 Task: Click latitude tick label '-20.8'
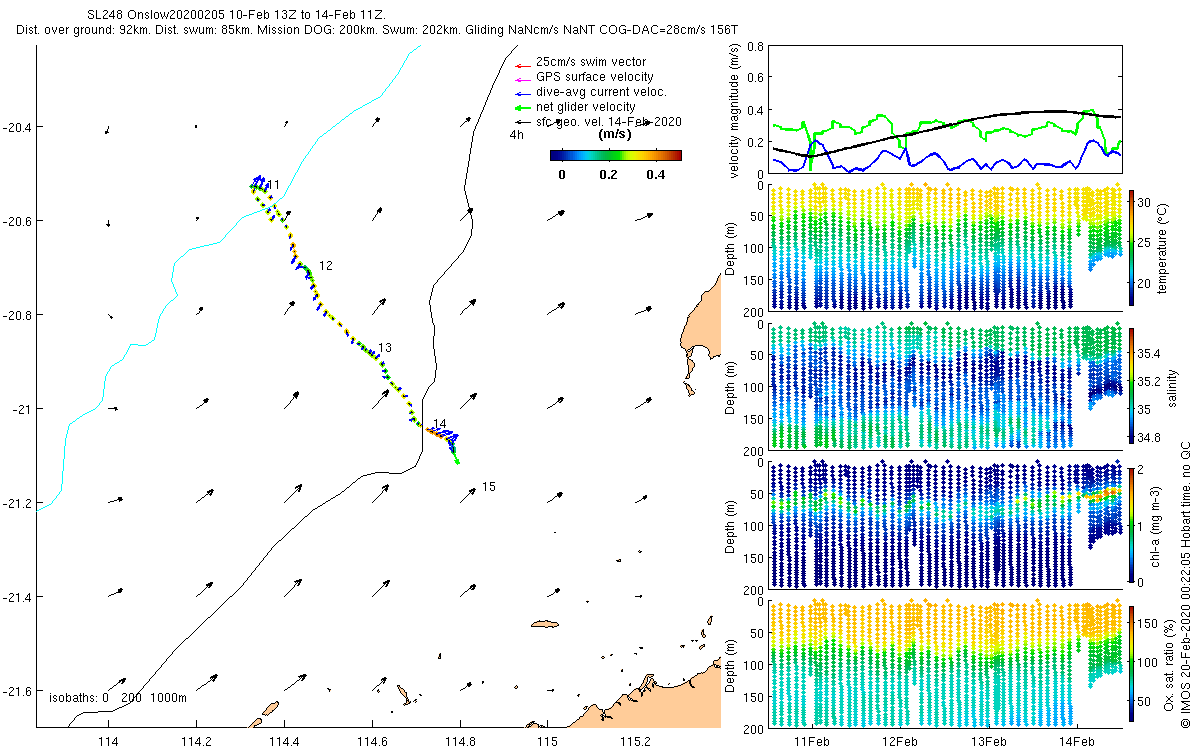pos(17,315)
